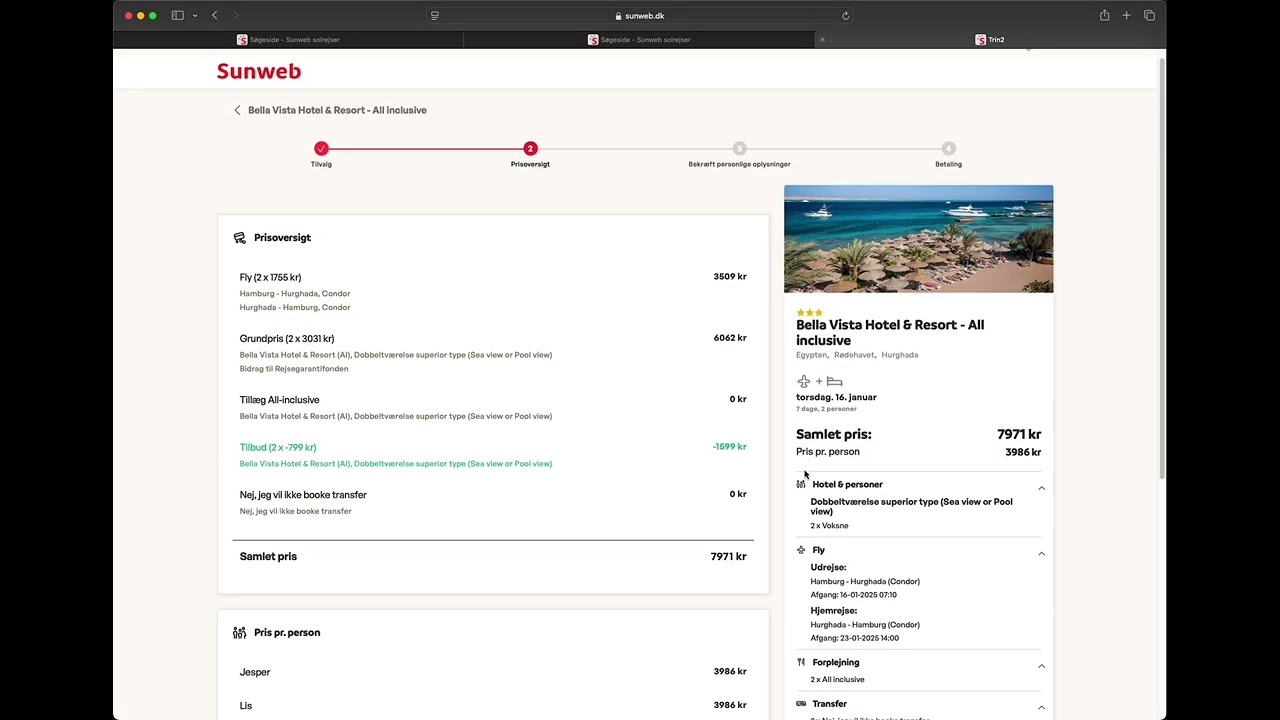This screenshot has width=1280, height=720.
Task: Collapse the Fly section in summary
Action: click(x=1041, y=554)
